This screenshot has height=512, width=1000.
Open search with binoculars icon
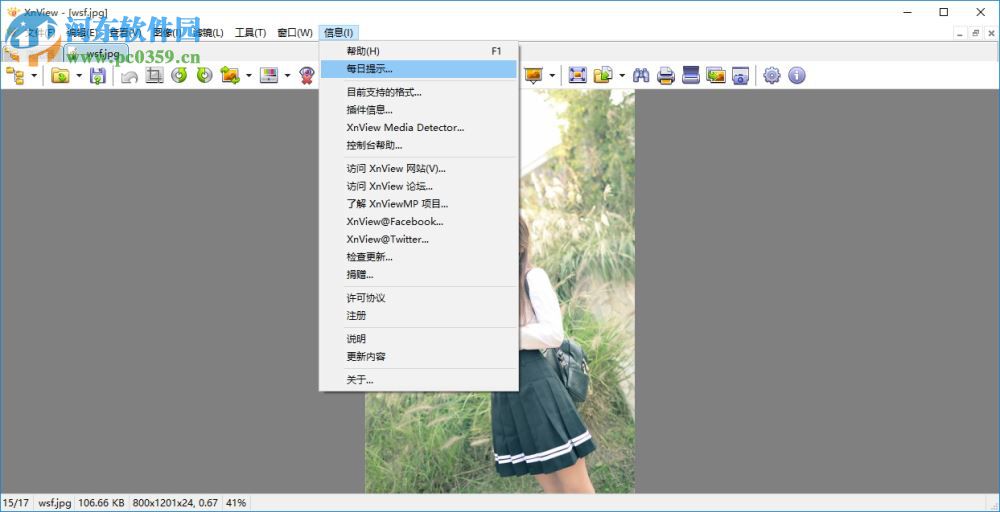pyautogui.click(x=641, y=76)
